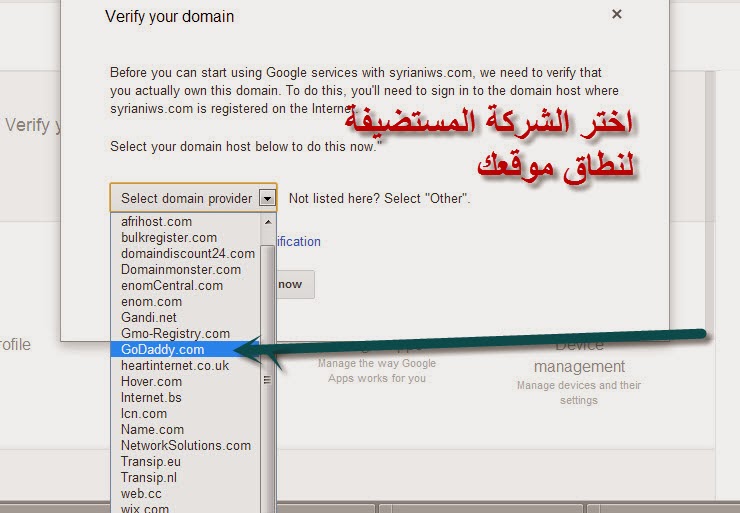Open the Select domain provider dropdown
Screen dimensions: 740x513
click(193, 198)
